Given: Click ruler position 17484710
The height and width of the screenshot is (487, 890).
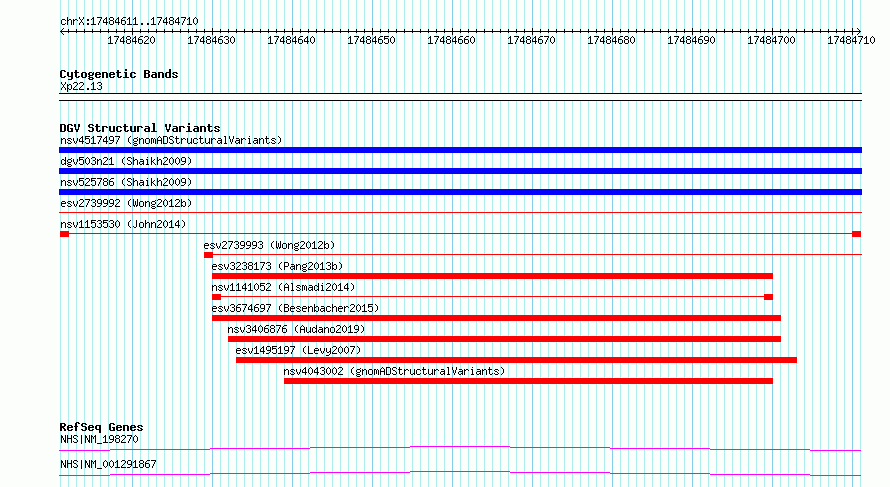Looking at the screenshot, I should [851, 40].
